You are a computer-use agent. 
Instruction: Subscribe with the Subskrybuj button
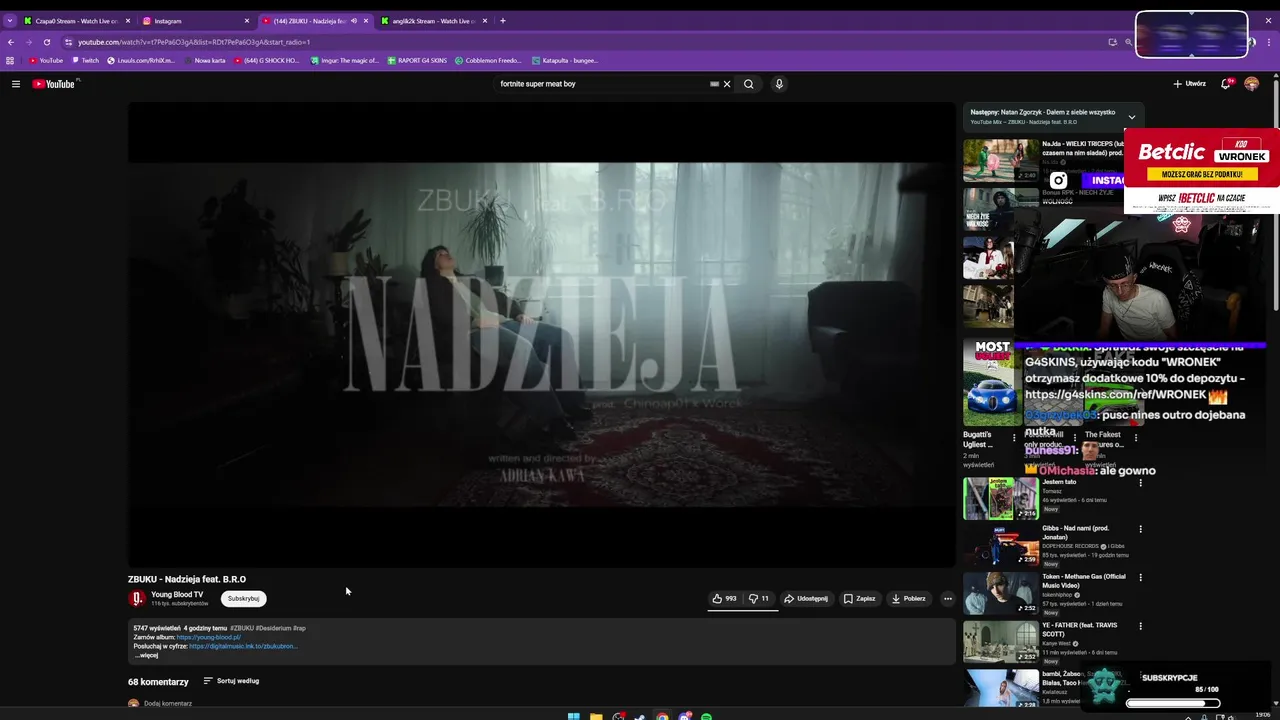243,599
